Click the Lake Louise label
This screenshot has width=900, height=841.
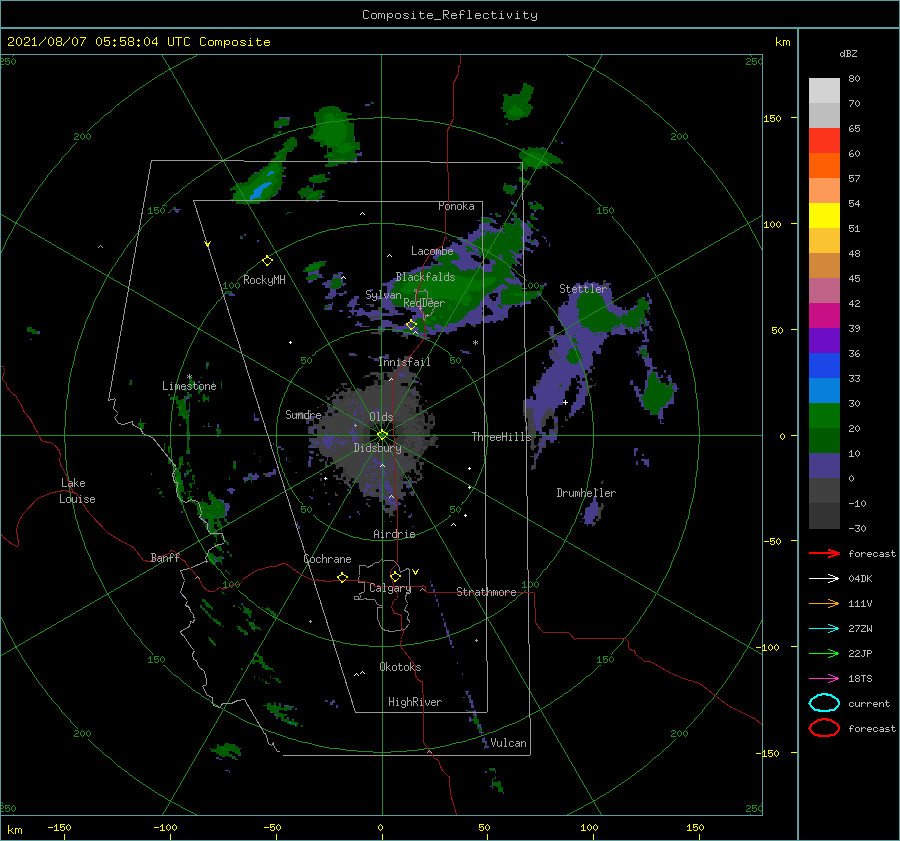pos(77,491)
